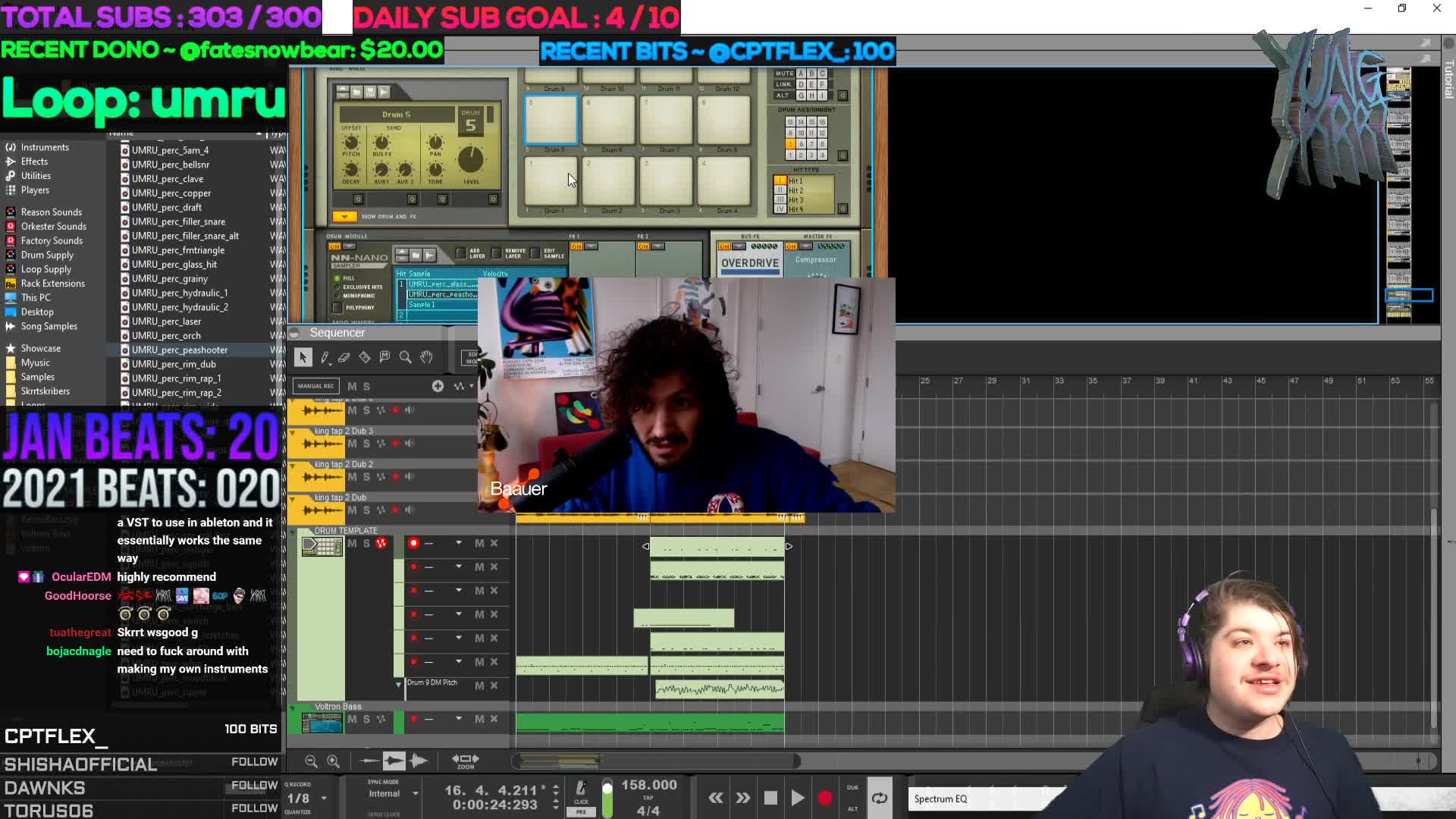This screenshot has height=819, width=1456.
Task: Solo the king tap 2 Dub 2 track
Action: click(x=366, y=477)
